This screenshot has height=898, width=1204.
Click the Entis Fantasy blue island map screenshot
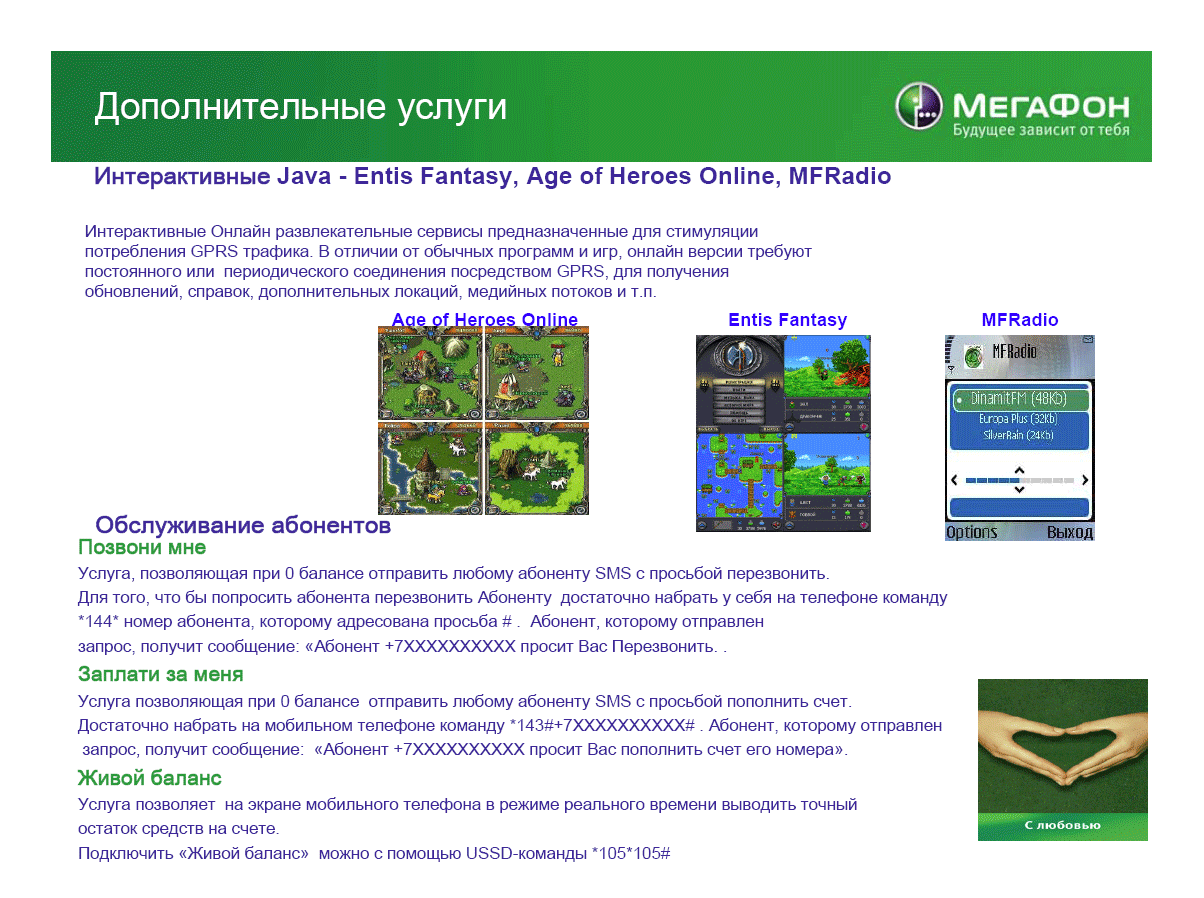tap(739, 482)
